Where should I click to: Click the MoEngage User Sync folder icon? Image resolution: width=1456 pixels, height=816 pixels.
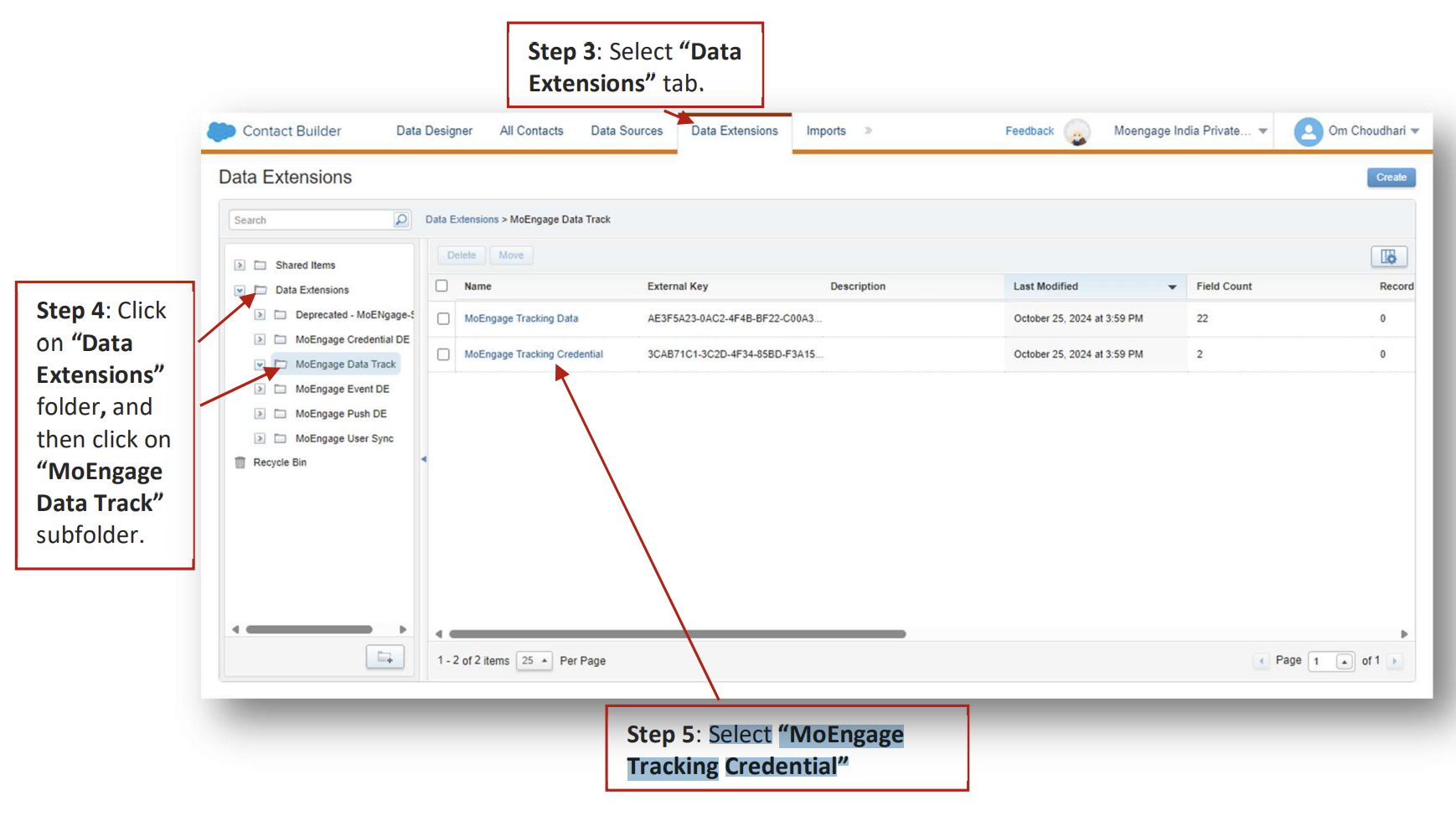coord(281,438)
